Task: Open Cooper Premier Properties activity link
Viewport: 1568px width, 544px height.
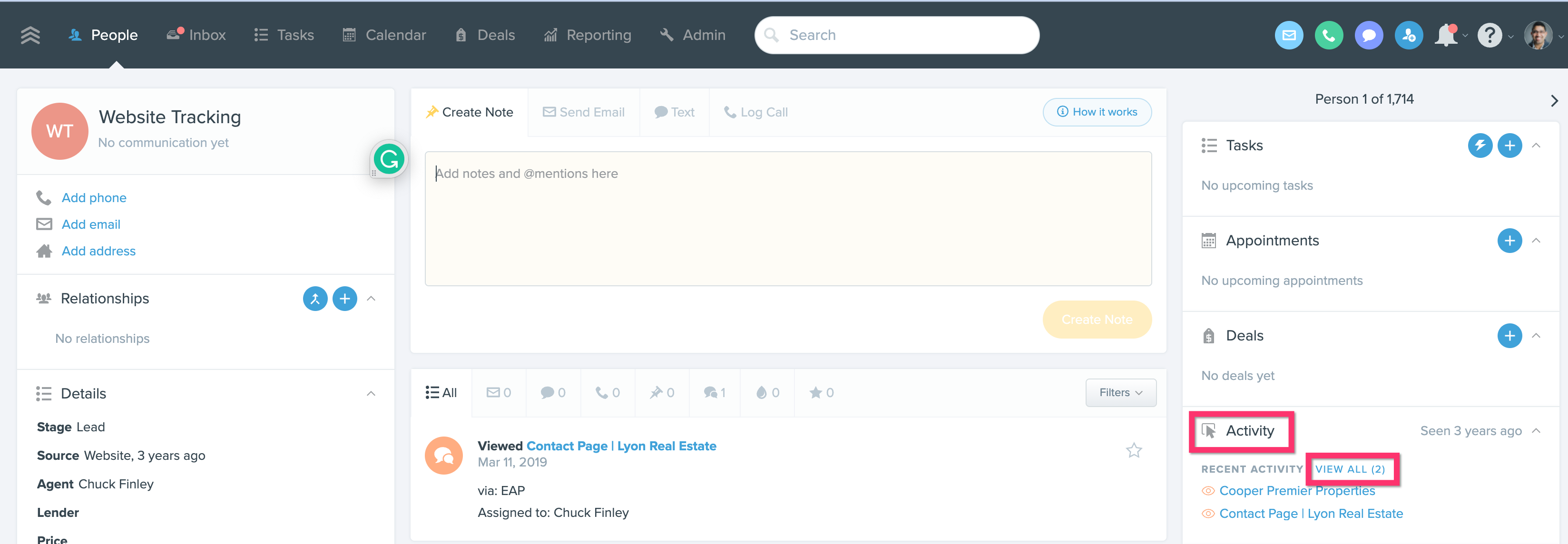Action: pyautogui.click(x=1296, y=490)
